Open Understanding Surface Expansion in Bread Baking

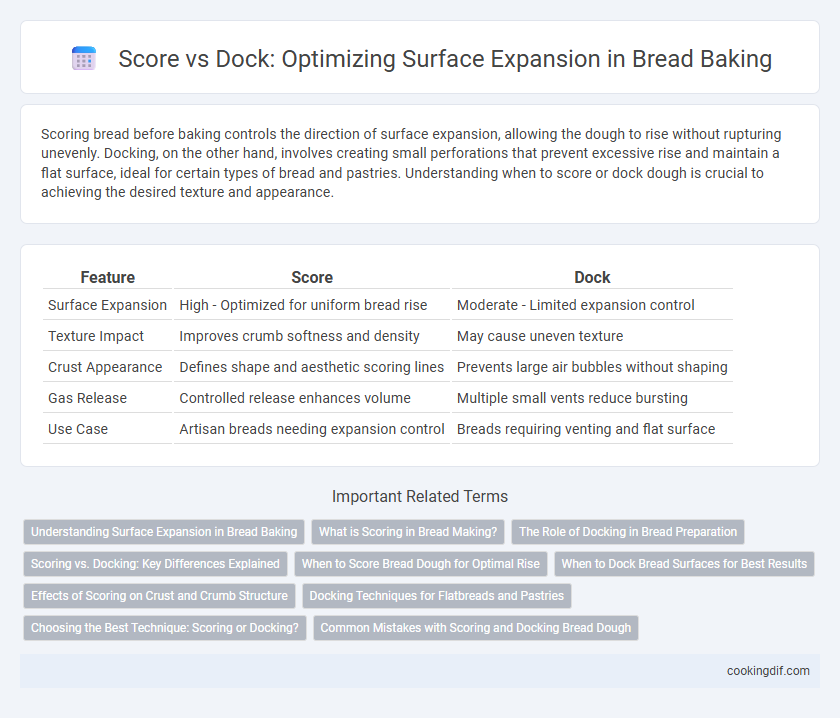coord(164,532)
